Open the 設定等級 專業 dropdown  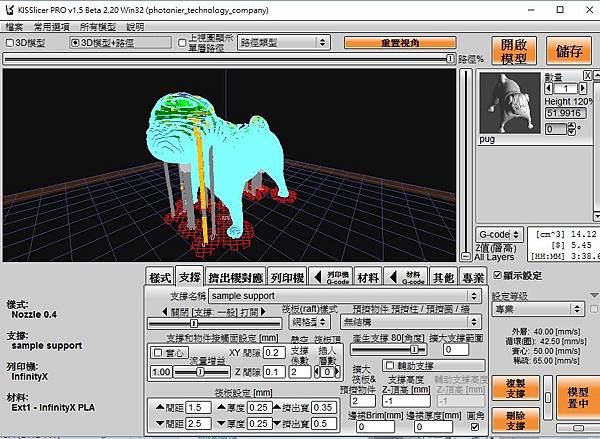pos(538,309)
